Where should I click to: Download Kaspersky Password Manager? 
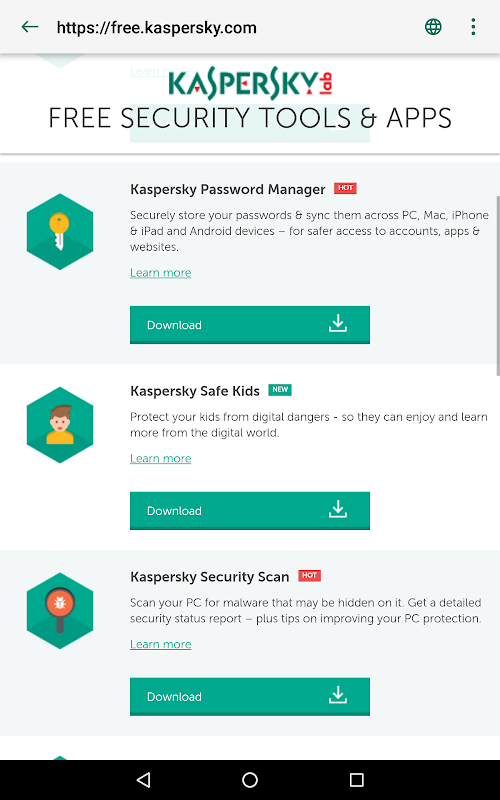250,325
